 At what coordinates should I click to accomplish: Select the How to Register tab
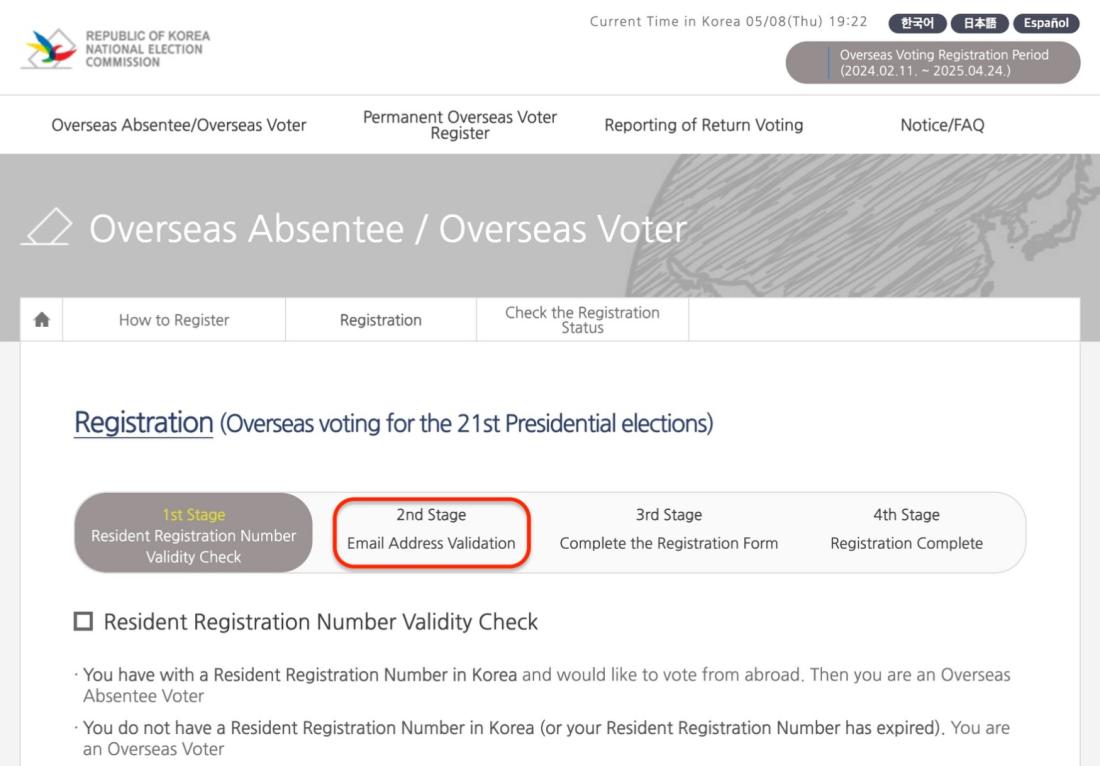click(x=174, y=320)
